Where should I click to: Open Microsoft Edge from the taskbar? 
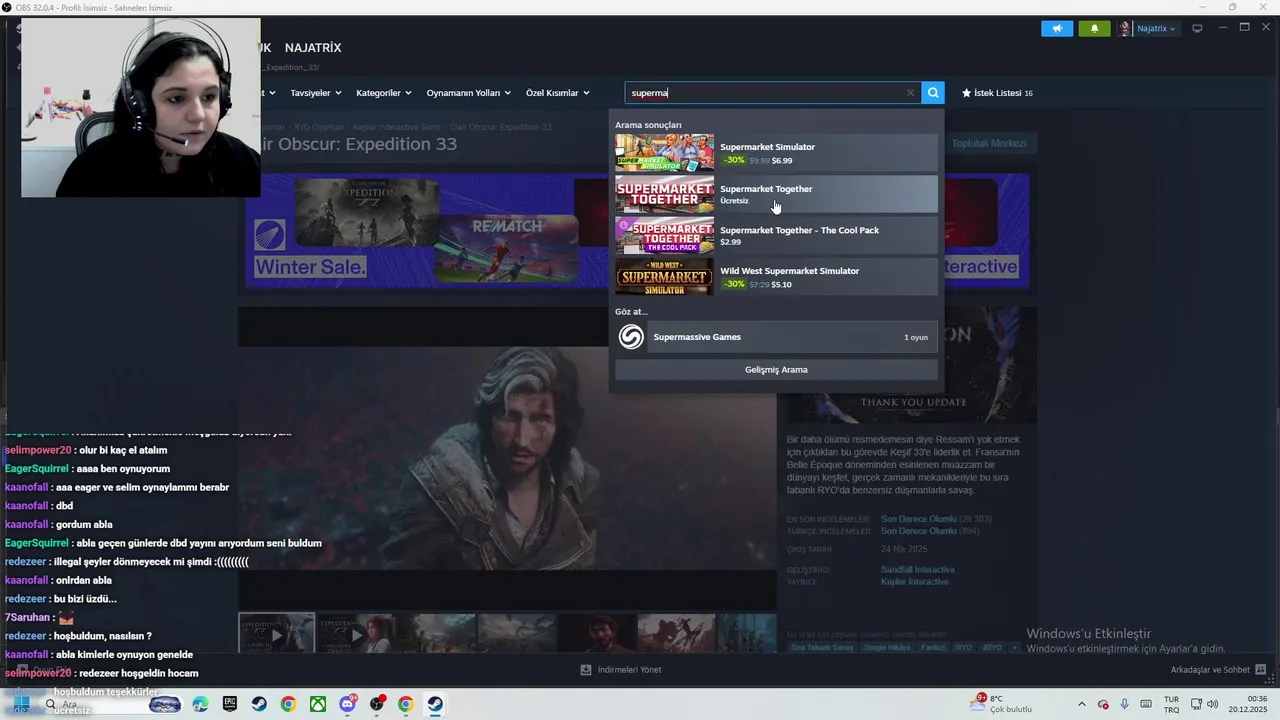point(200,704)
